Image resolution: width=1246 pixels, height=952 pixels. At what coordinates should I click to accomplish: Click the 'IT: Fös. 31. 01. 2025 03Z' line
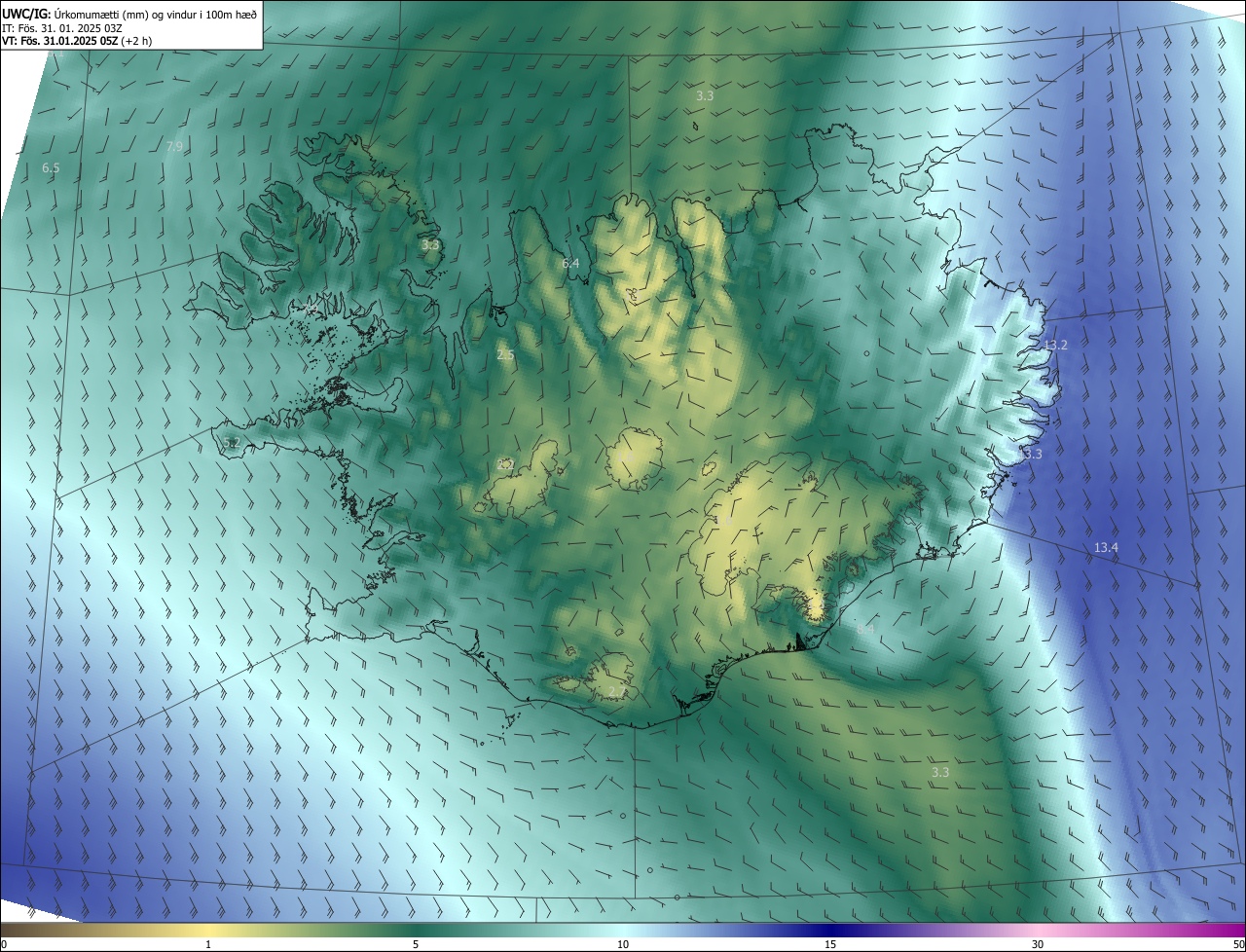[61, 27]
